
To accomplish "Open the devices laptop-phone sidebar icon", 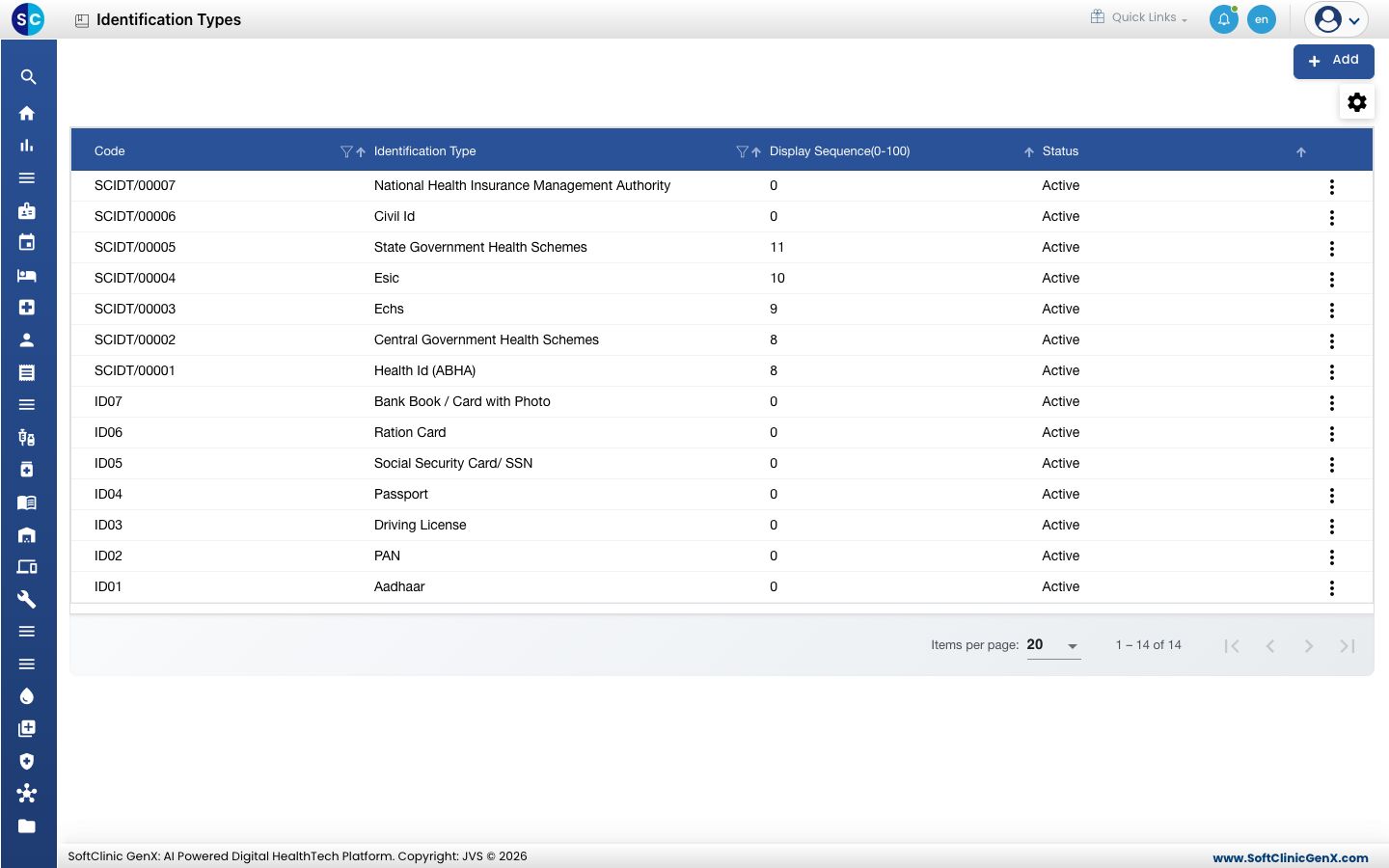I will click(27, 567).
